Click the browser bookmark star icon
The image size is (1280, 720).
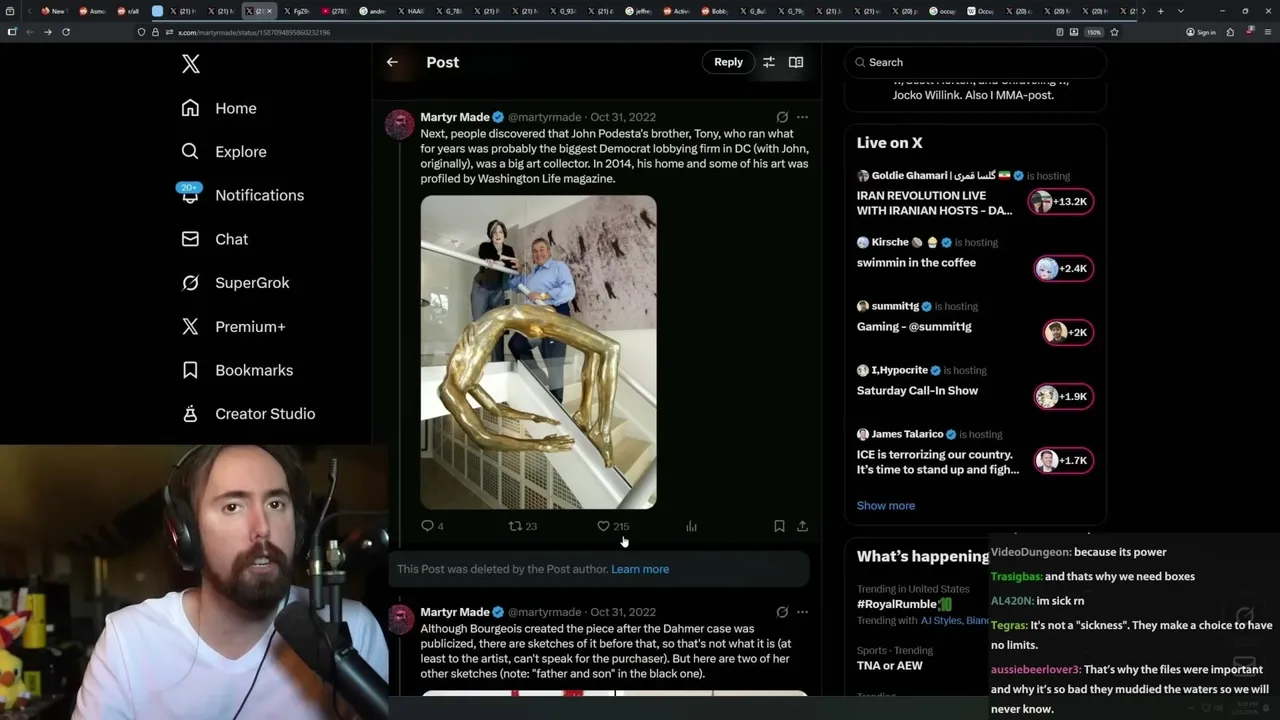(1114, 32)
